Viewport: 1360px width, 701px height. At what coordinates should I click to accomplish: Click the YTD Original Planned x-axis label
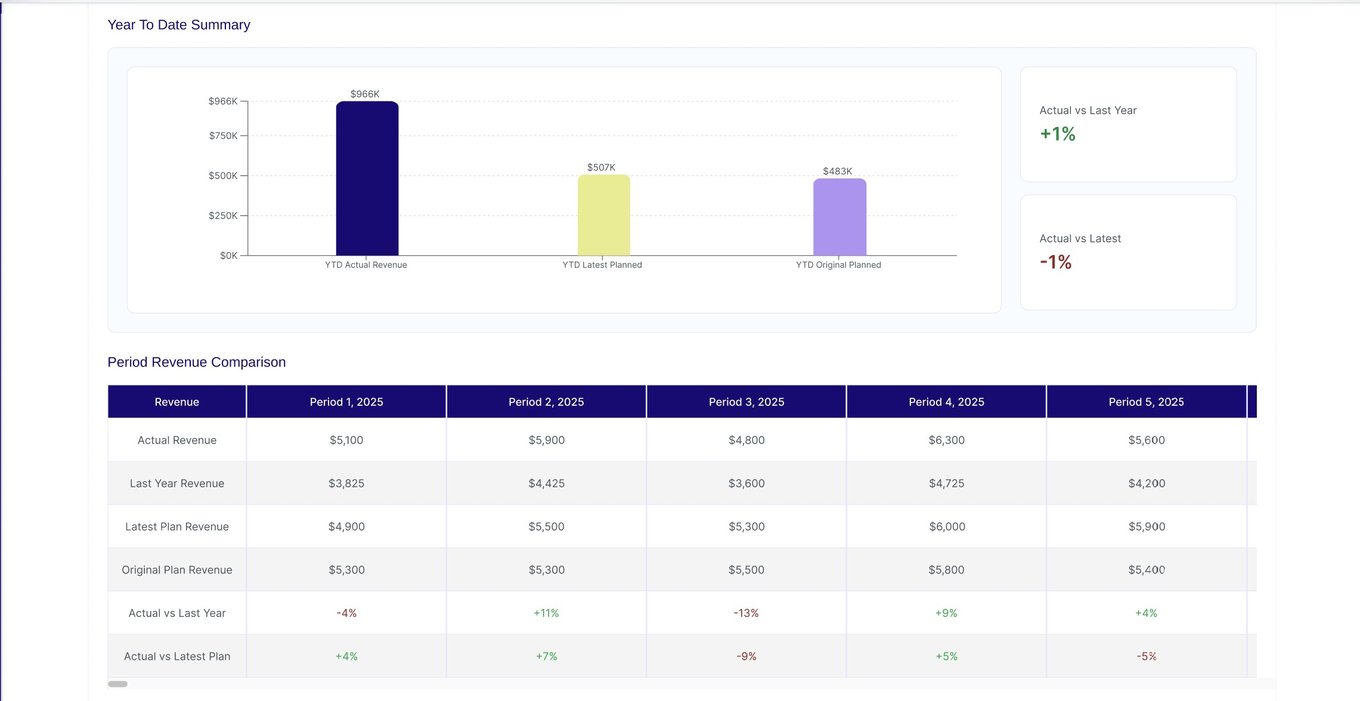pos(838,265)
